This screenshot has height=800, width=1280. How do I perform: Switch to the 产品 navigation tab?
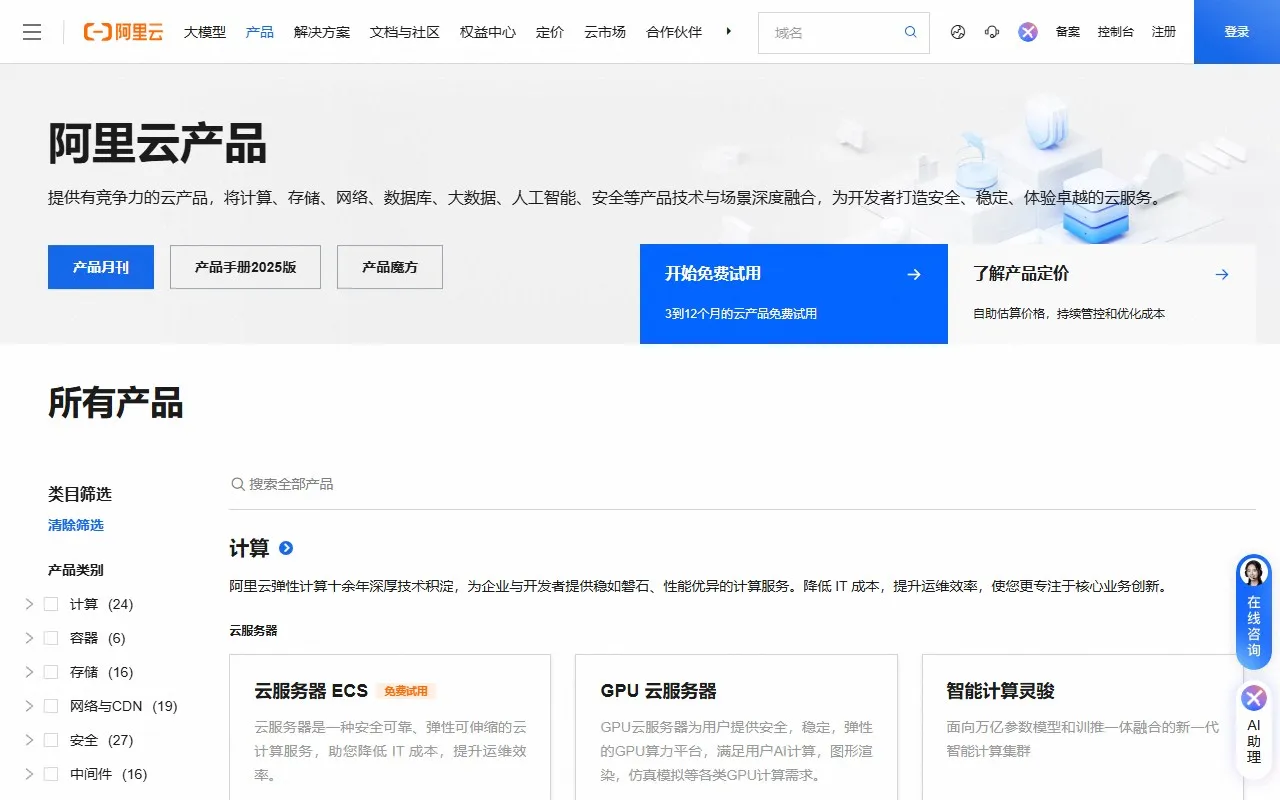tap(259, 31)
